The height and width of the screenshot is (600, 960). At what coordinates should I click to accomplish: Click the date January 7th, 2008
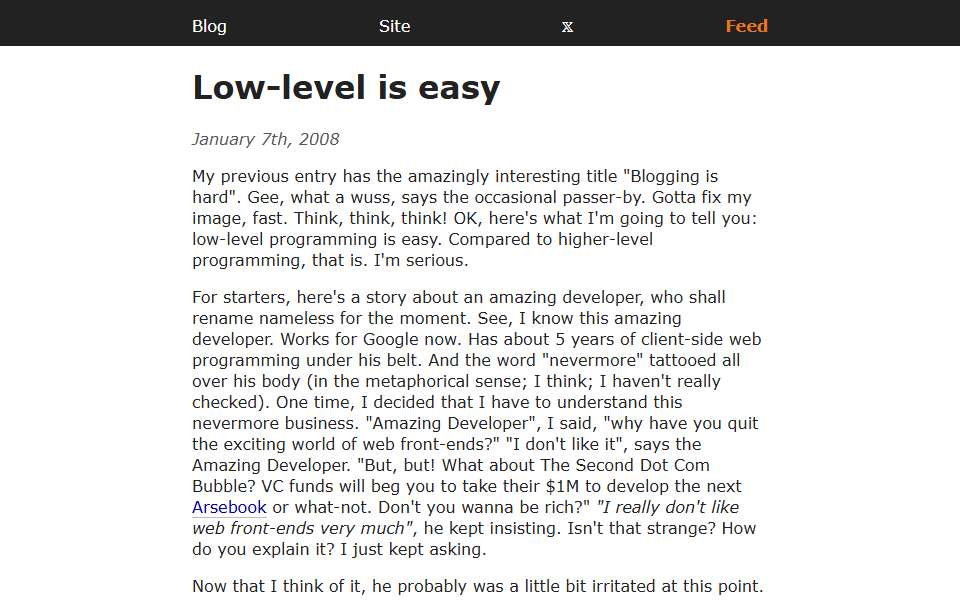pos(266,140)
